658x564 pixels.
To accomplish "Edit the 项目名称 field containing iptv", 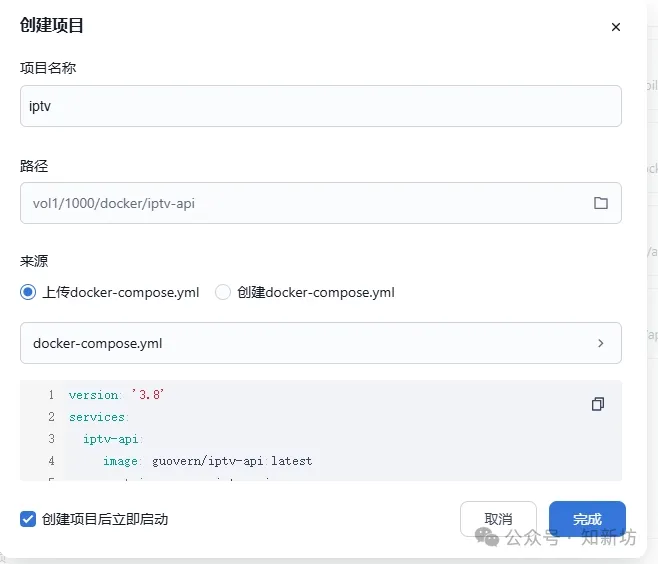I will [x=321, y=106].
